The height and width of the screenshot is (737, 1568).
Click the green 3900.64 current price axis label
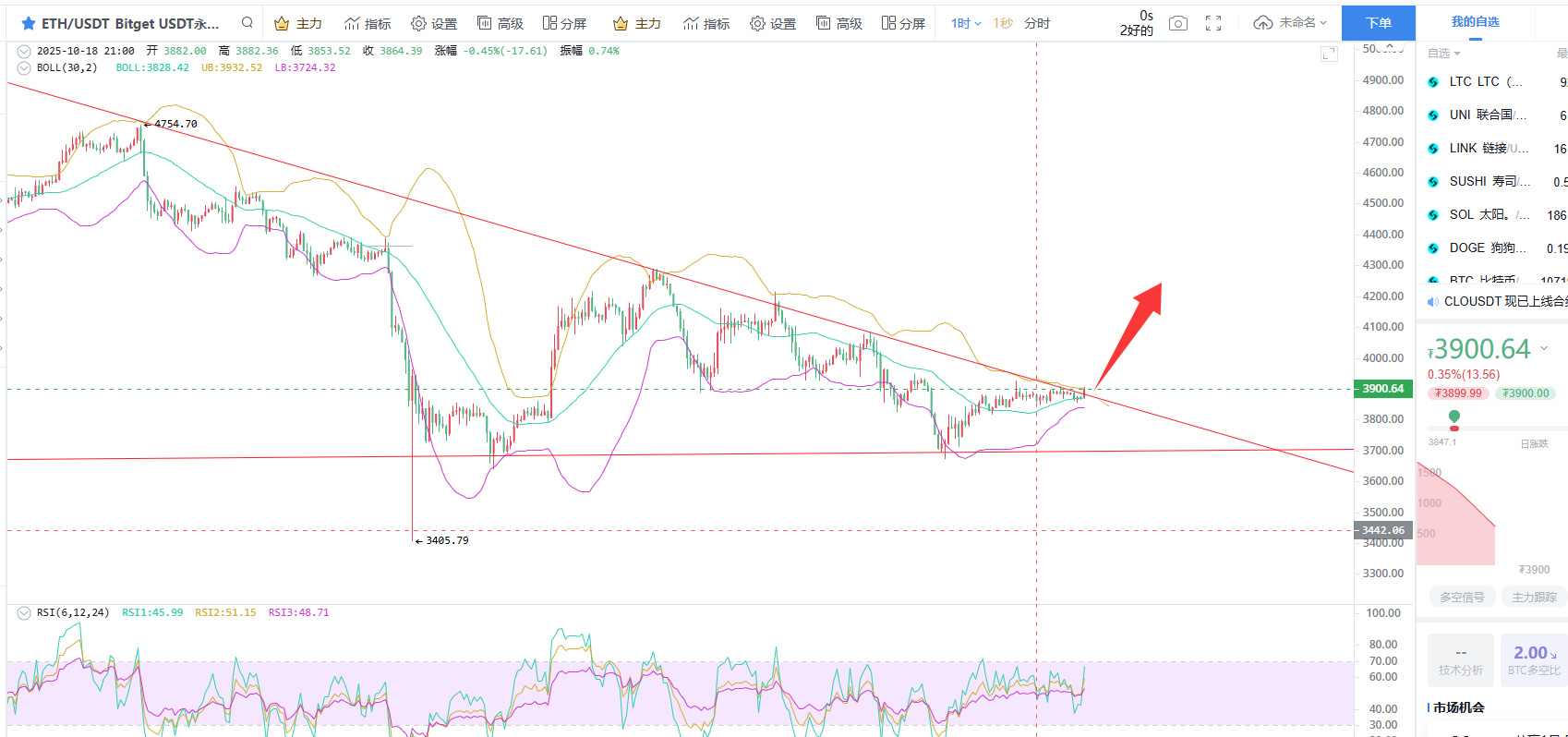click(1382, 389)
